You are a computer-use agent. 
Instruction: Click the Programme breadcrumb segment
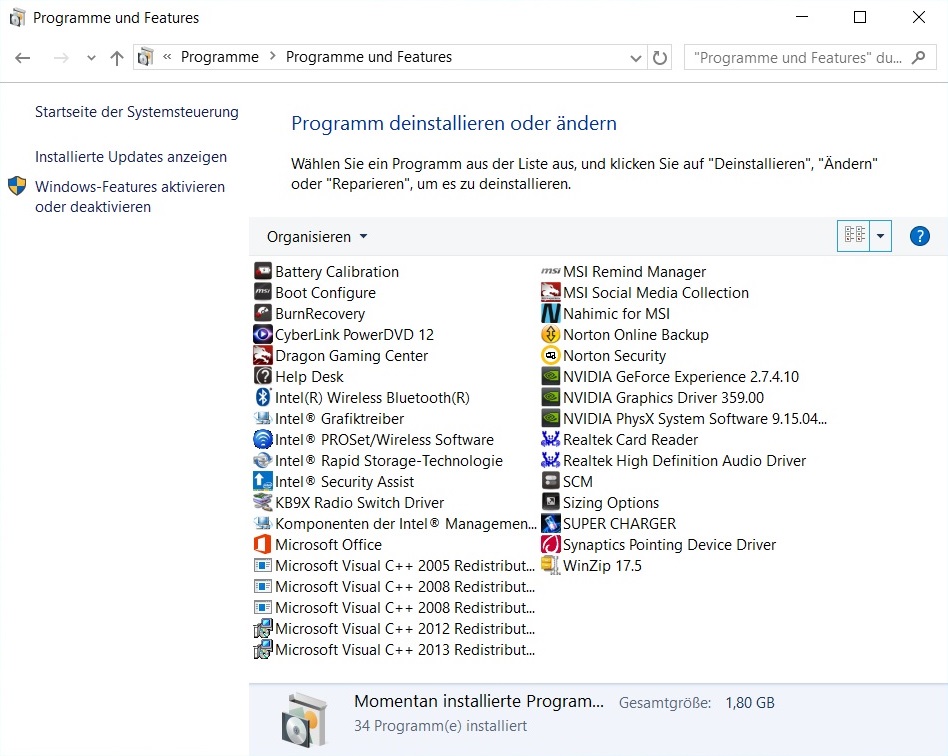pos(219,57)
